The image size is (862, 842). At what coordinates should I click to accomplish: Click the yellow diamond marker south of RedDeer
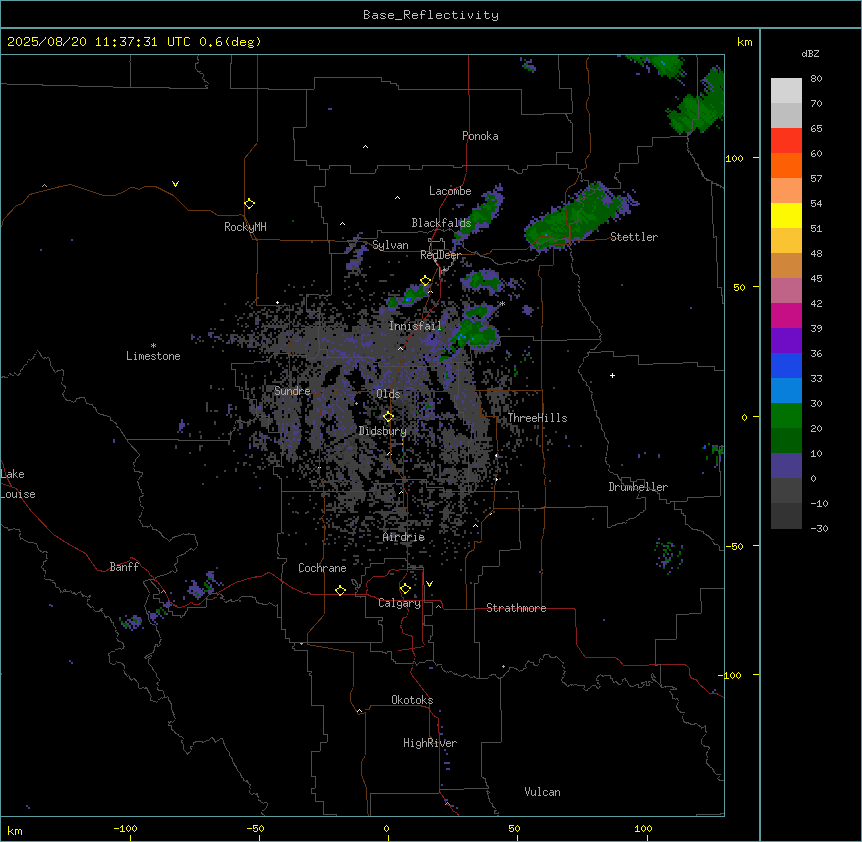[x=426, y=281]
